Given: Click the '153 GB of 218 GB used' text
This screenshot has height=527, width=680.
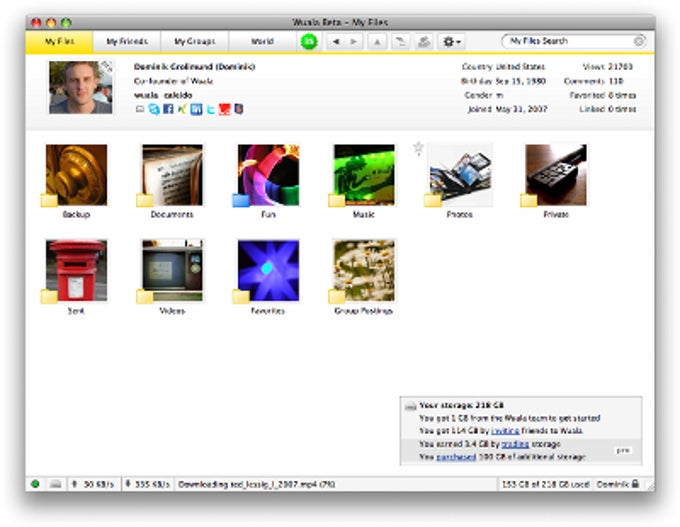Looking at the screenshot, I should coord(545,484).
